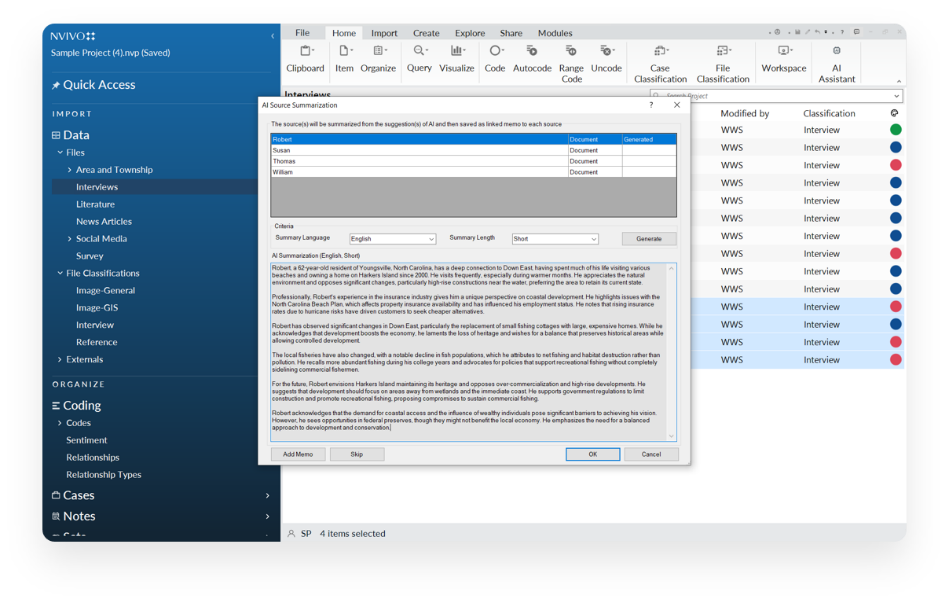Switch to the Home tab

pyautogui.click(x=344, y=33)
